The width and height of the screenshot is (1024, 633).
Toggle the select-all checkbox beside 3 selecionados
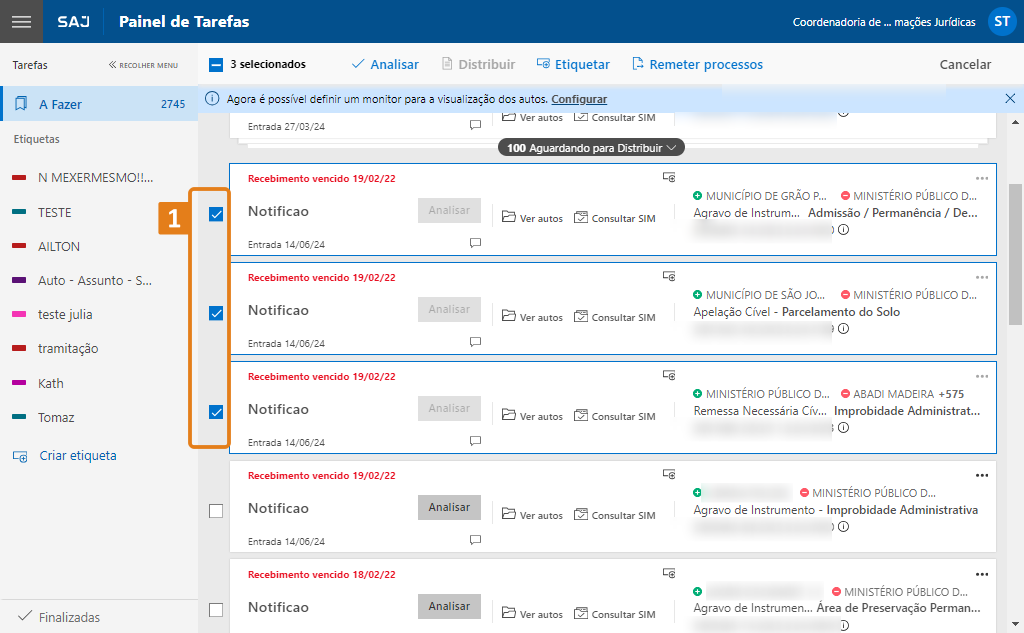click(216, 65)
